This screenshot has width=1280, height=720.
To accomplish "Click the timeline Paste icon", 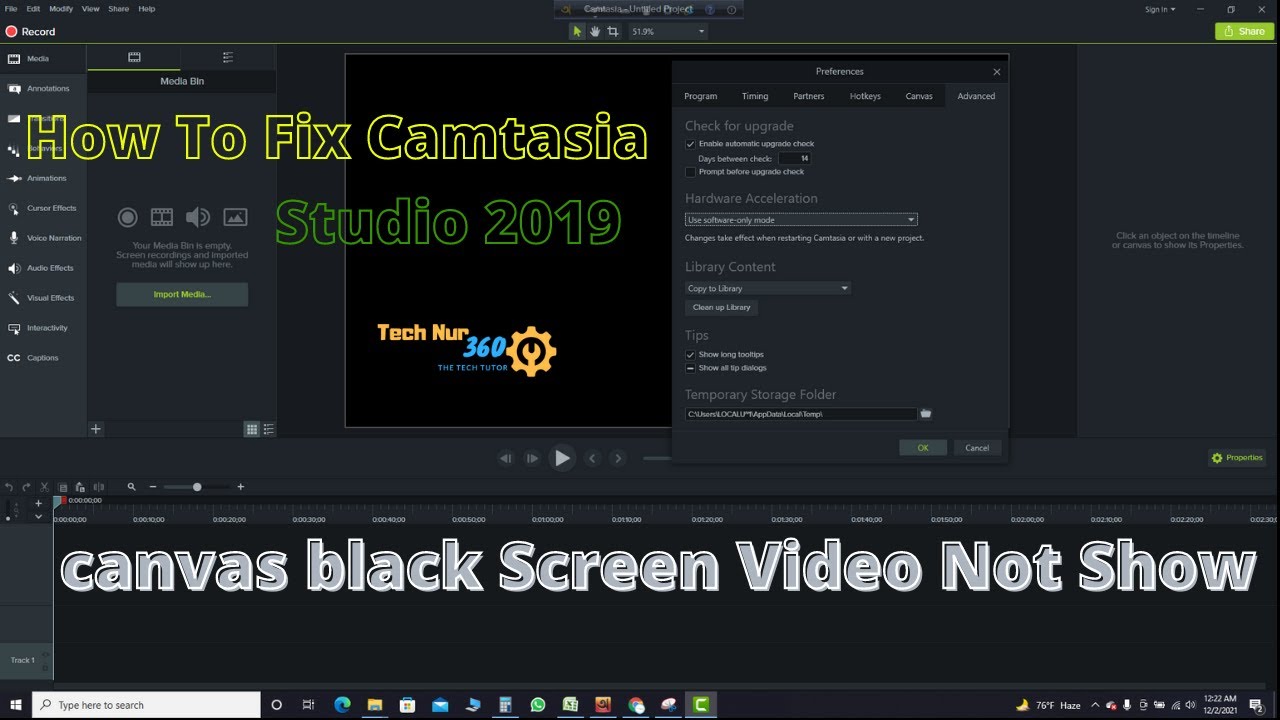I will click(x=80, y=487).
